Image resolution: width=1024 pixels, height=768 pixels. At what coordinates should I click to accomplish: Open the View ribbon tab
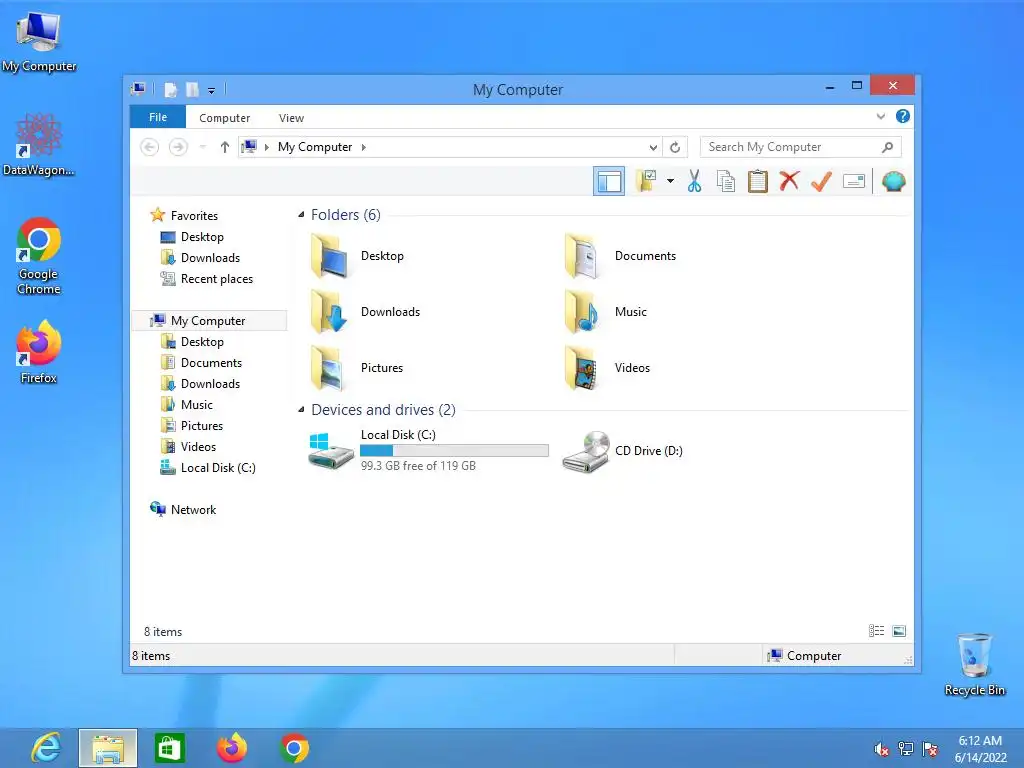291,118
